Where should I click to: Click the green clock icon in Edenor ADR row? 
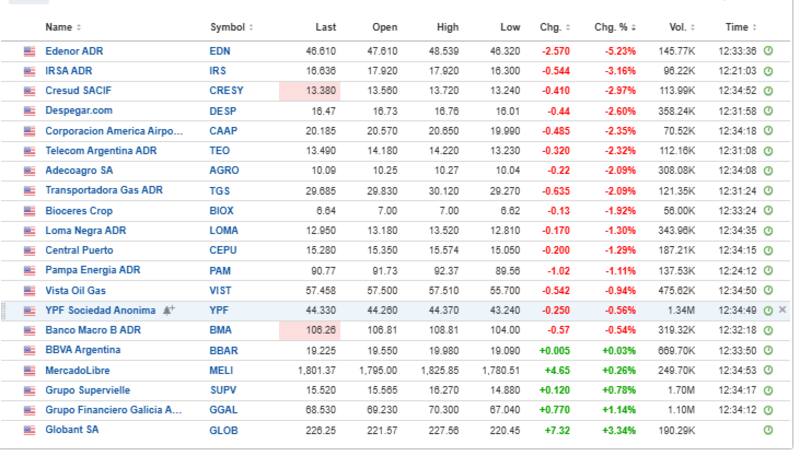(x=768, y=51)
